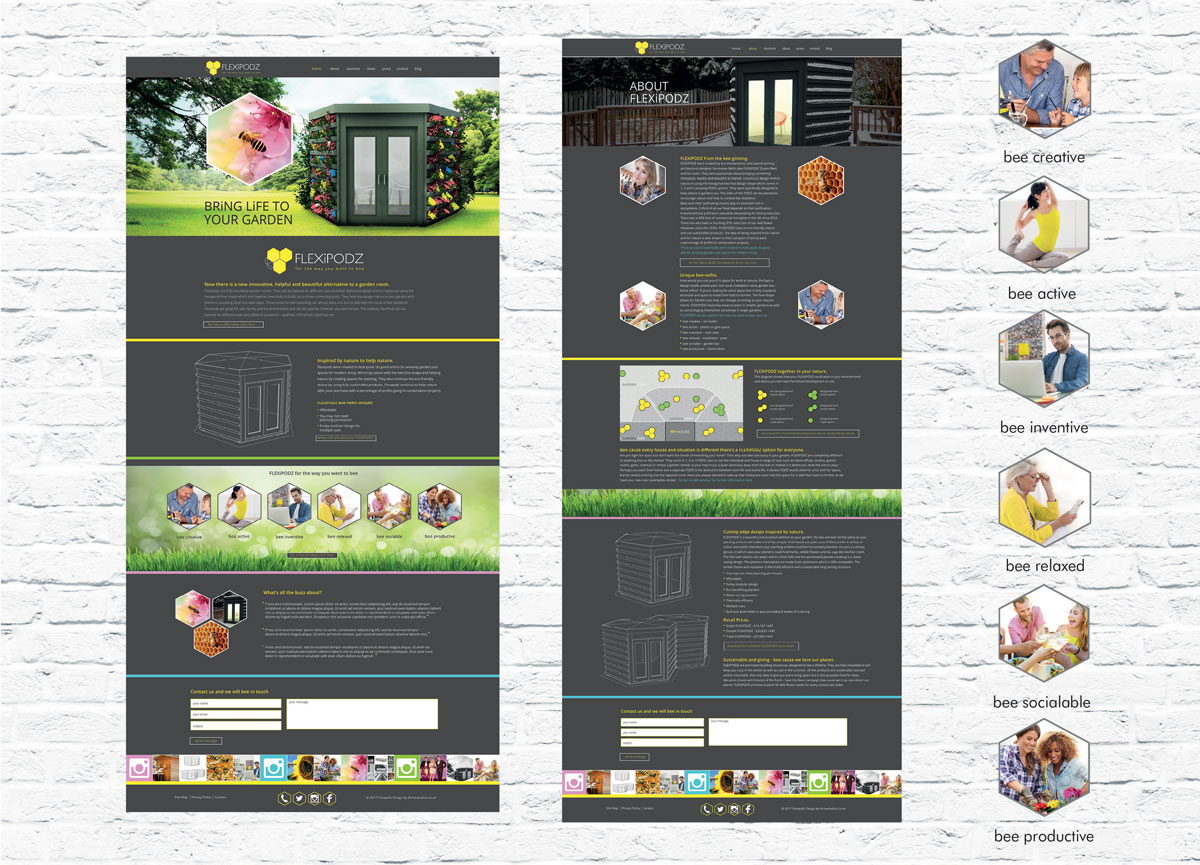
Task: Select the 'bee productive' hexagon on home page
Action: [440, 506]
